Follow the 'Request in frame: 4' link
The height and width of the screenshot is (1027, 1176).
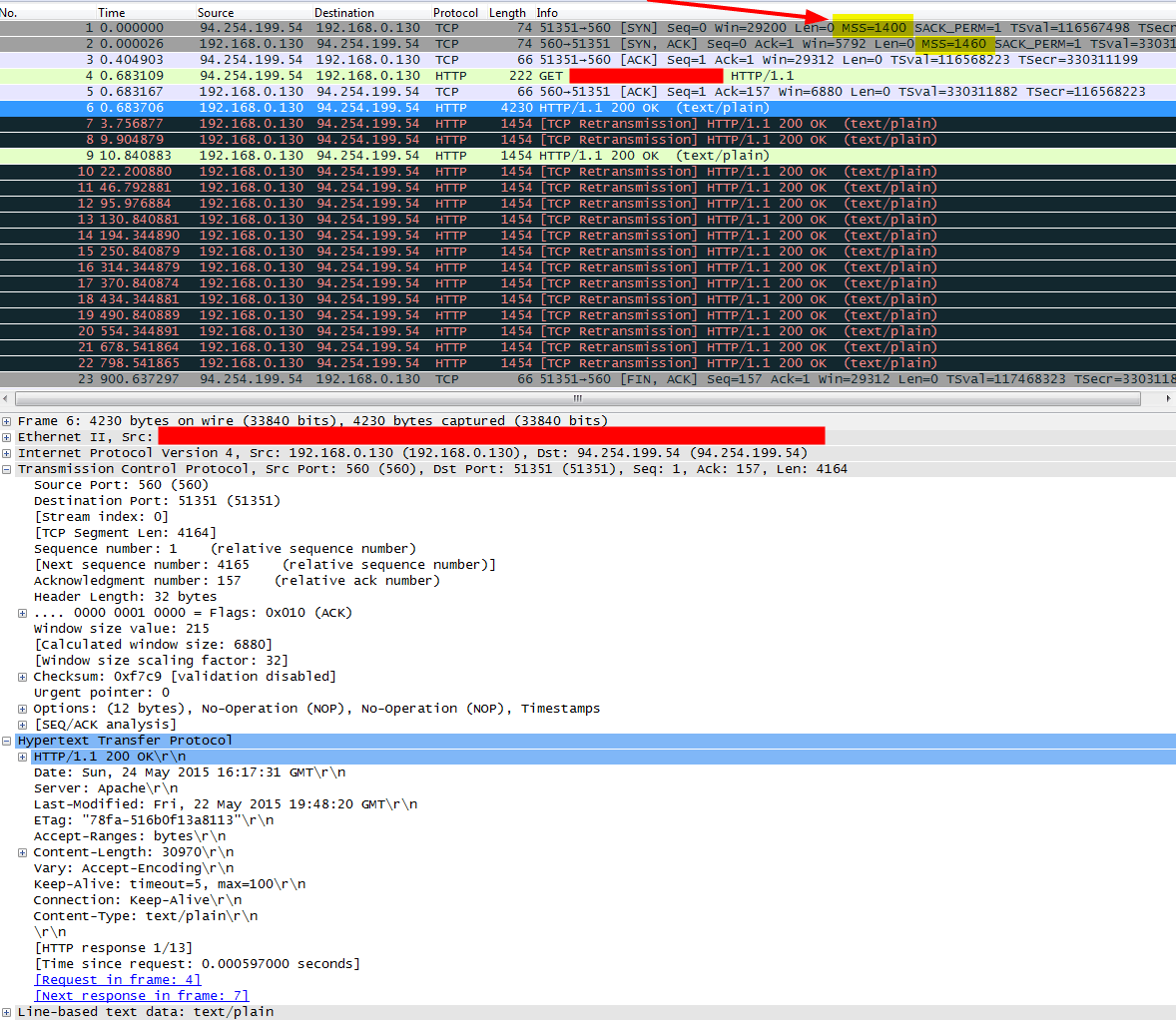click(118, 980)
